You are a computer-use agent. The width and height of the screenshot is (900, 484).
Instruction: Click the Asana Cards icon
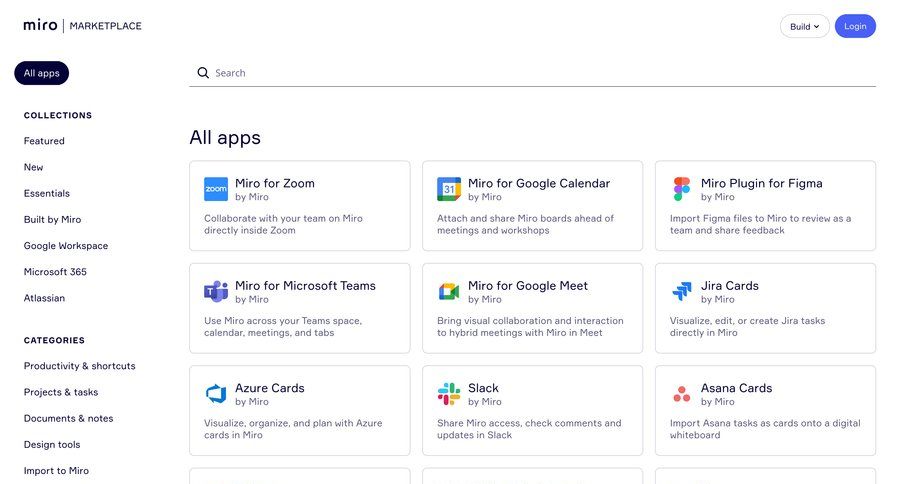pos(682,394)
